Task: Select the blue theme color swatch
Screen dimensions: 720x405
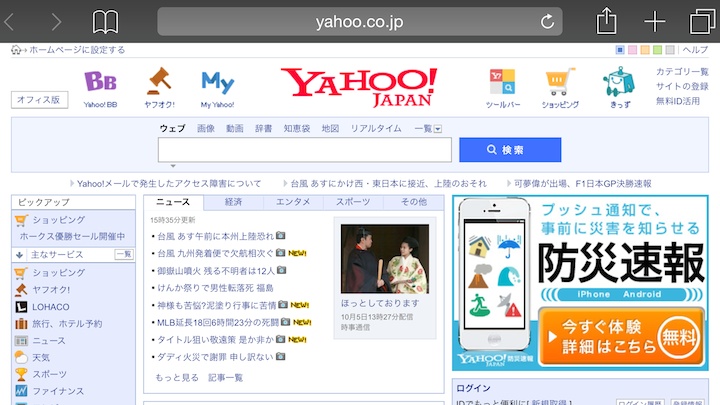Action: coord(619,50)
